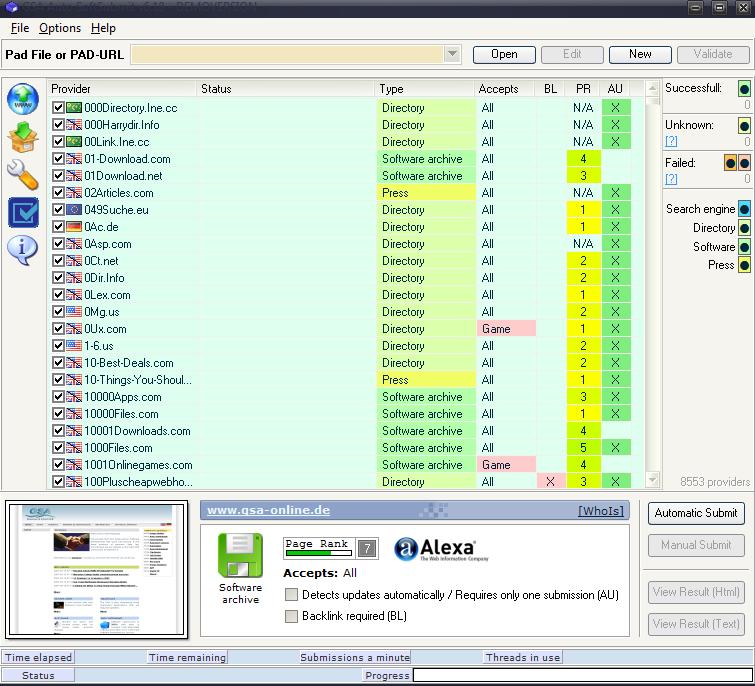Click the provider list scroll up arrow

[x=652, y=88]
